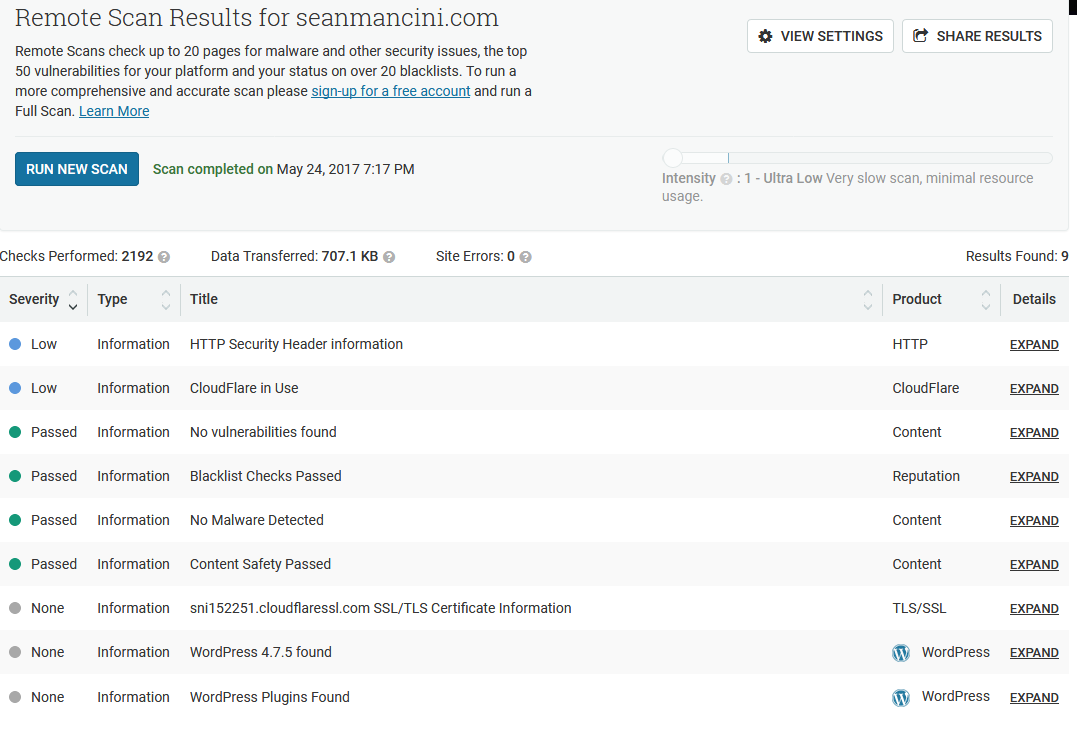Open the sign-up for a free account link
The image size is (1077, 740).
[390, 91]
